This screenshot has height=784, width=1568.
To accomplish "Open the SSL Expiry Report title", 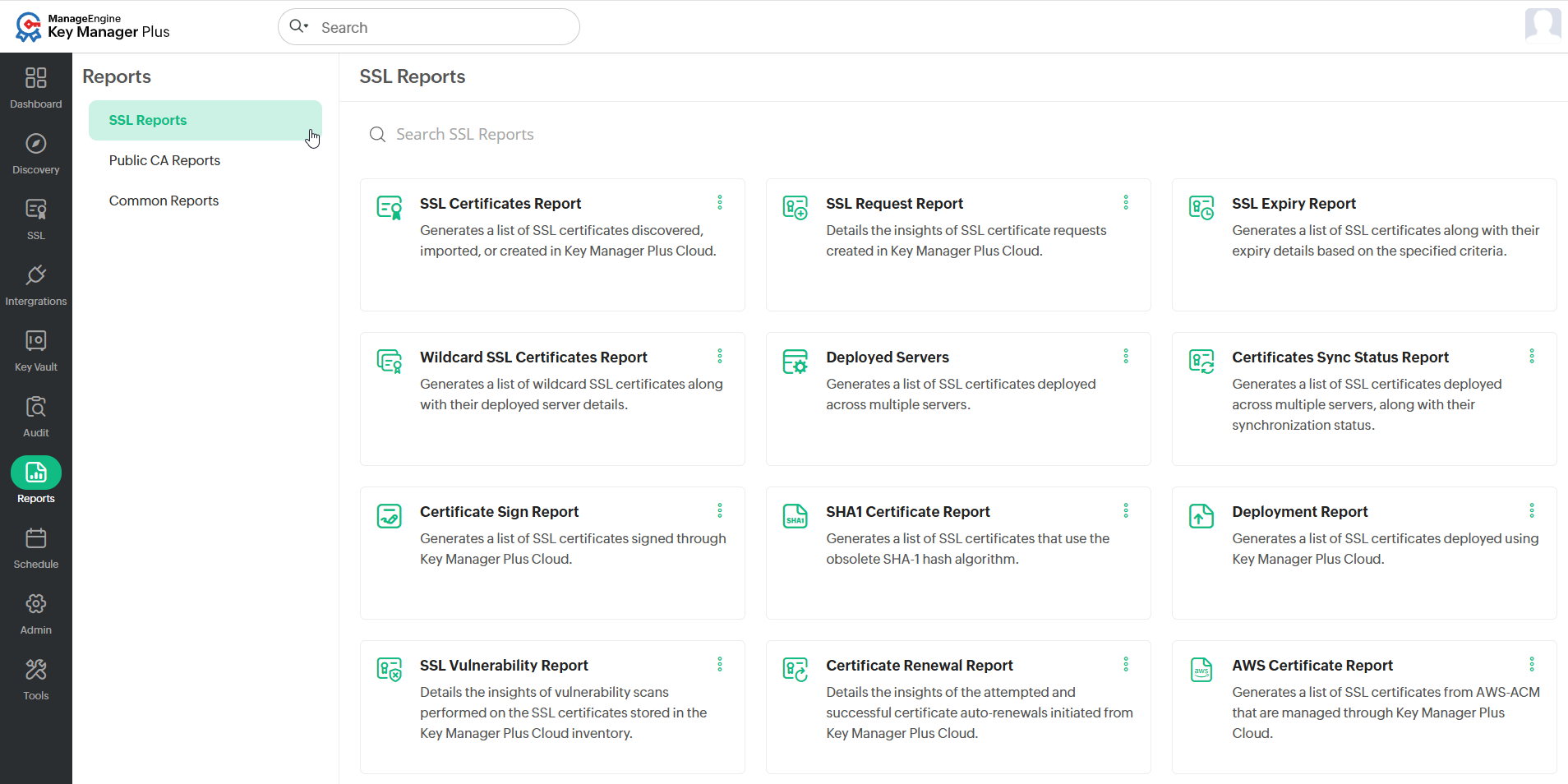I will click(1294, 204).
